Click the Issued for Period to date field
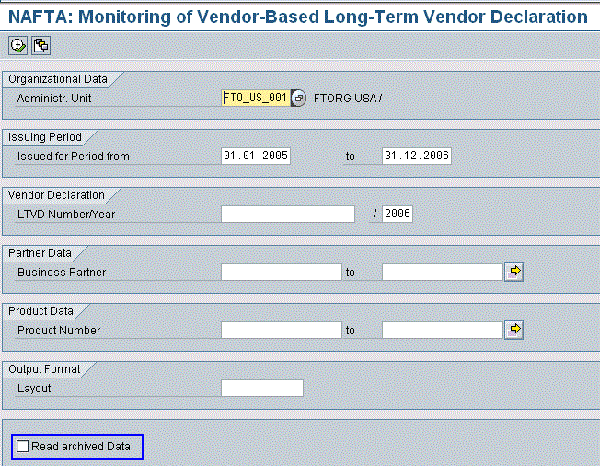600x466 pixels. pos(417,156)
